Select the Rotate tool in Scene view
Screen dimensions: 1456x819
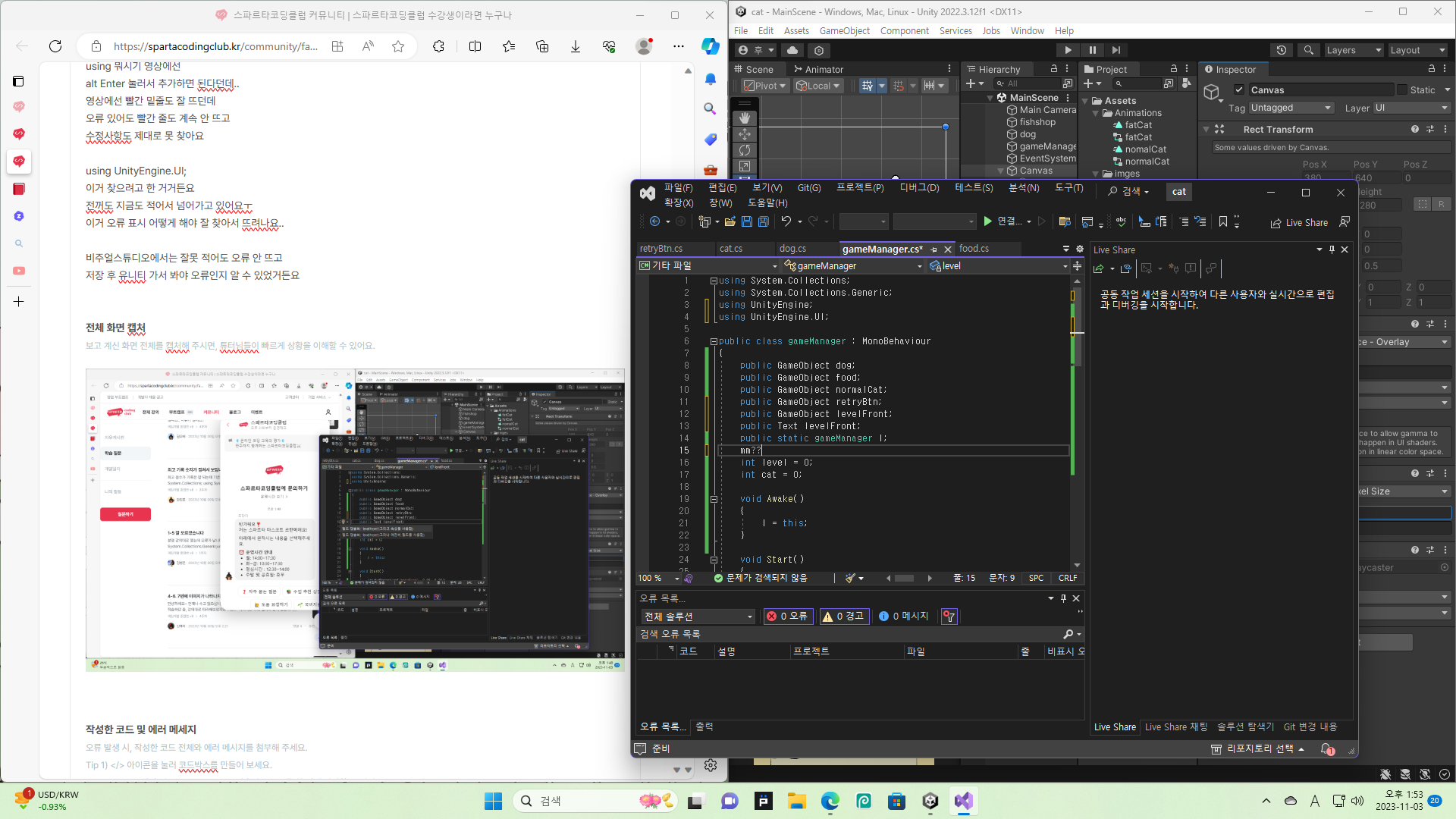[745, 150]
